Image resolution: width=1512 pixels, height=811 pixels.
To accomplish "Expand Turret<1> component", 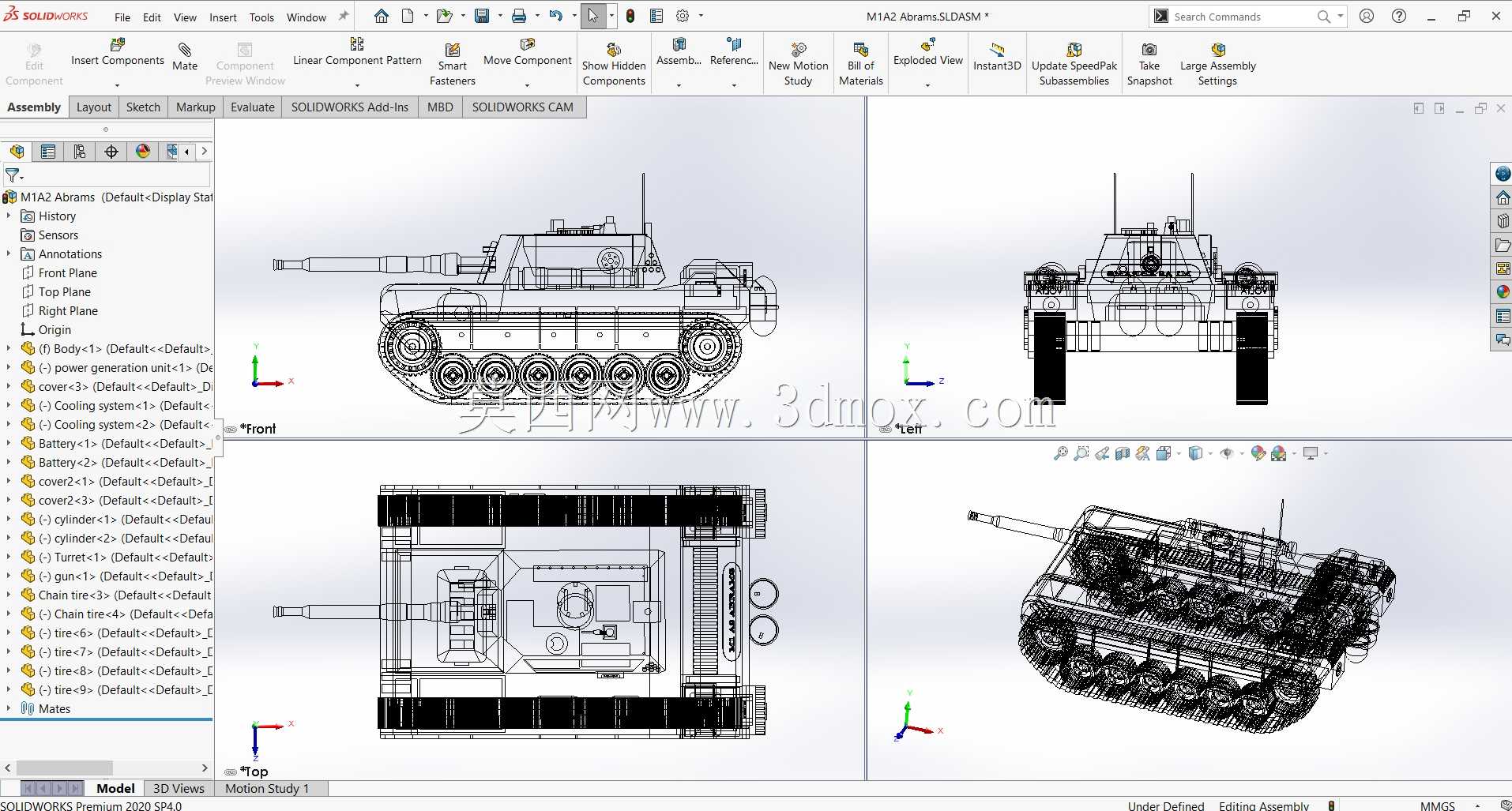I will 9,558.
